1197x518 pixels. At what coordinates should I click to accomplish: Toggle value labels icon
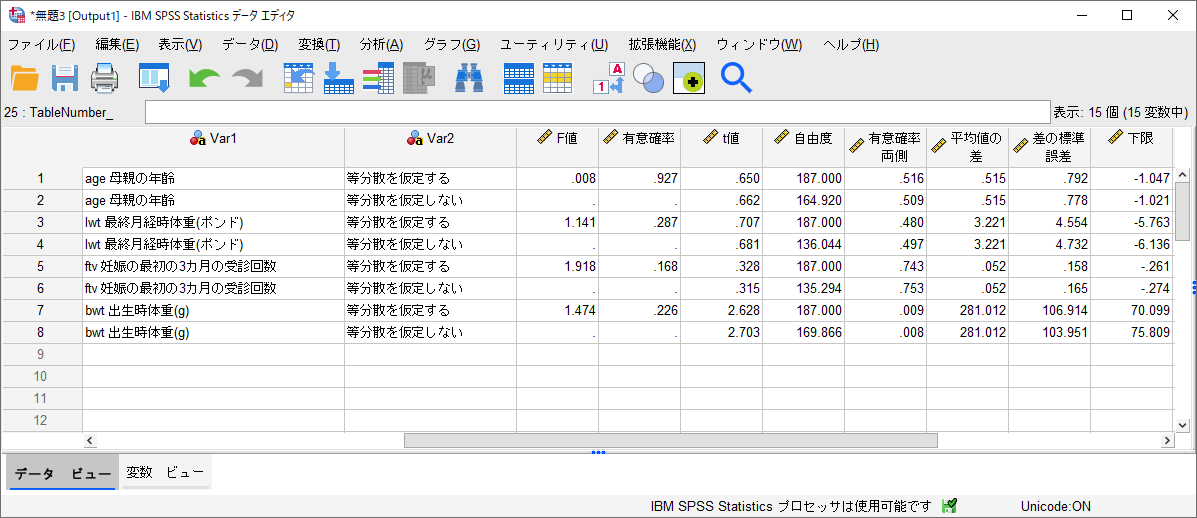[608, 78]
